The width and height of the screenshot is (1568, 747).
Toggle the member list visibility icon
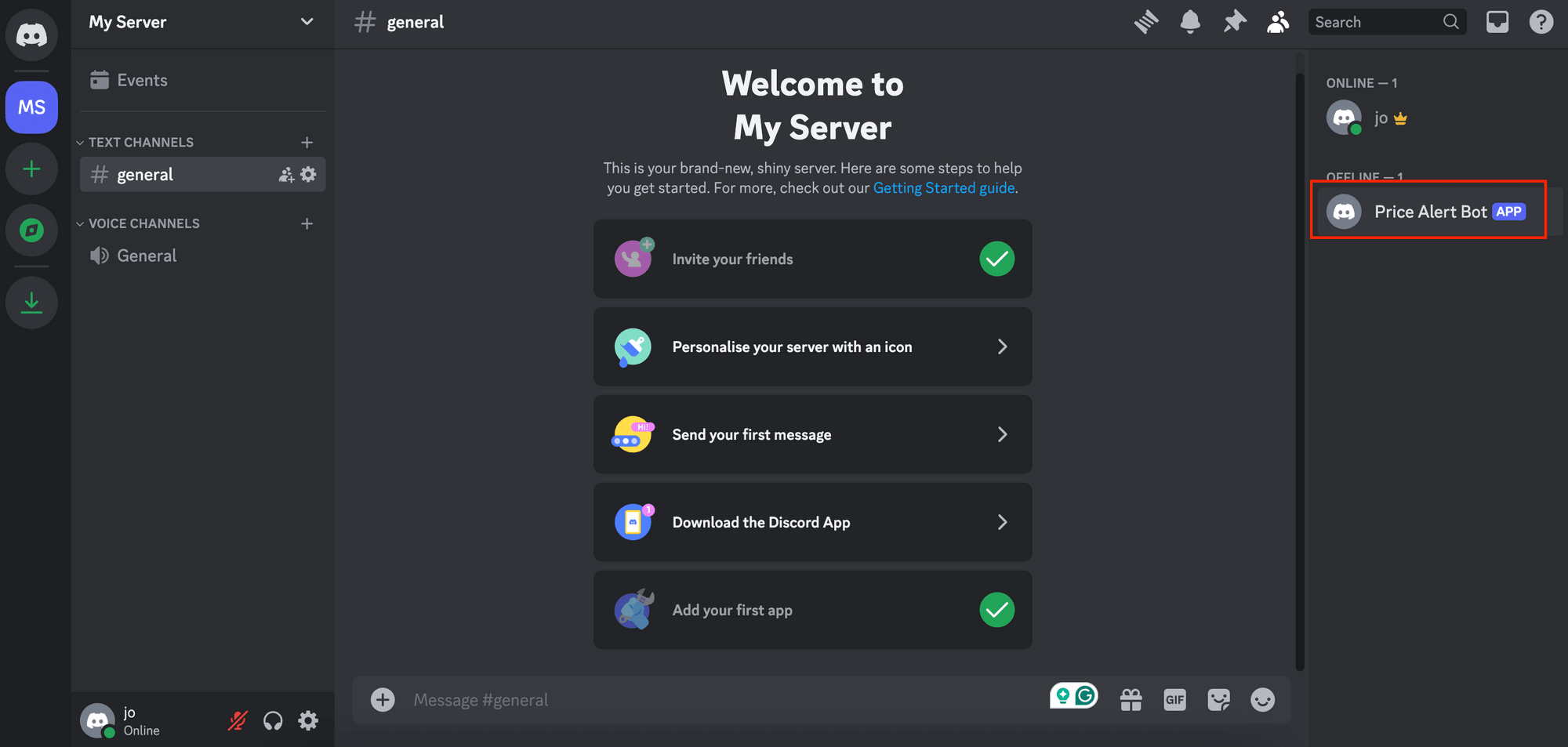1277,21
